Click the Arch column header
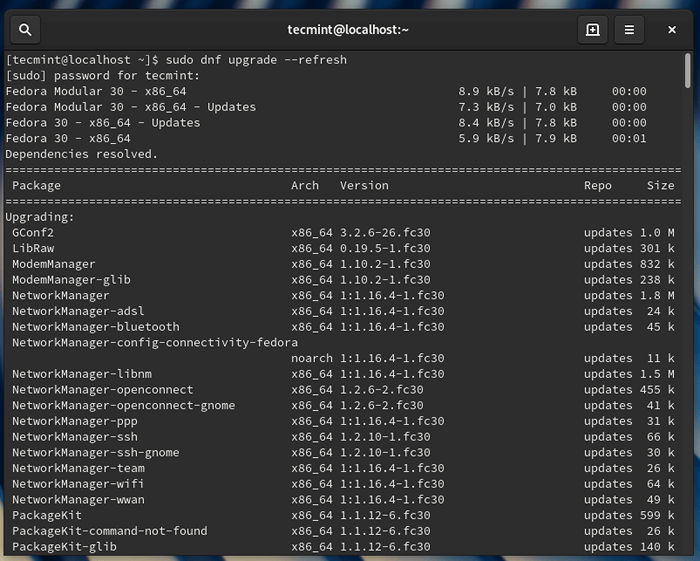 (305, 186)
